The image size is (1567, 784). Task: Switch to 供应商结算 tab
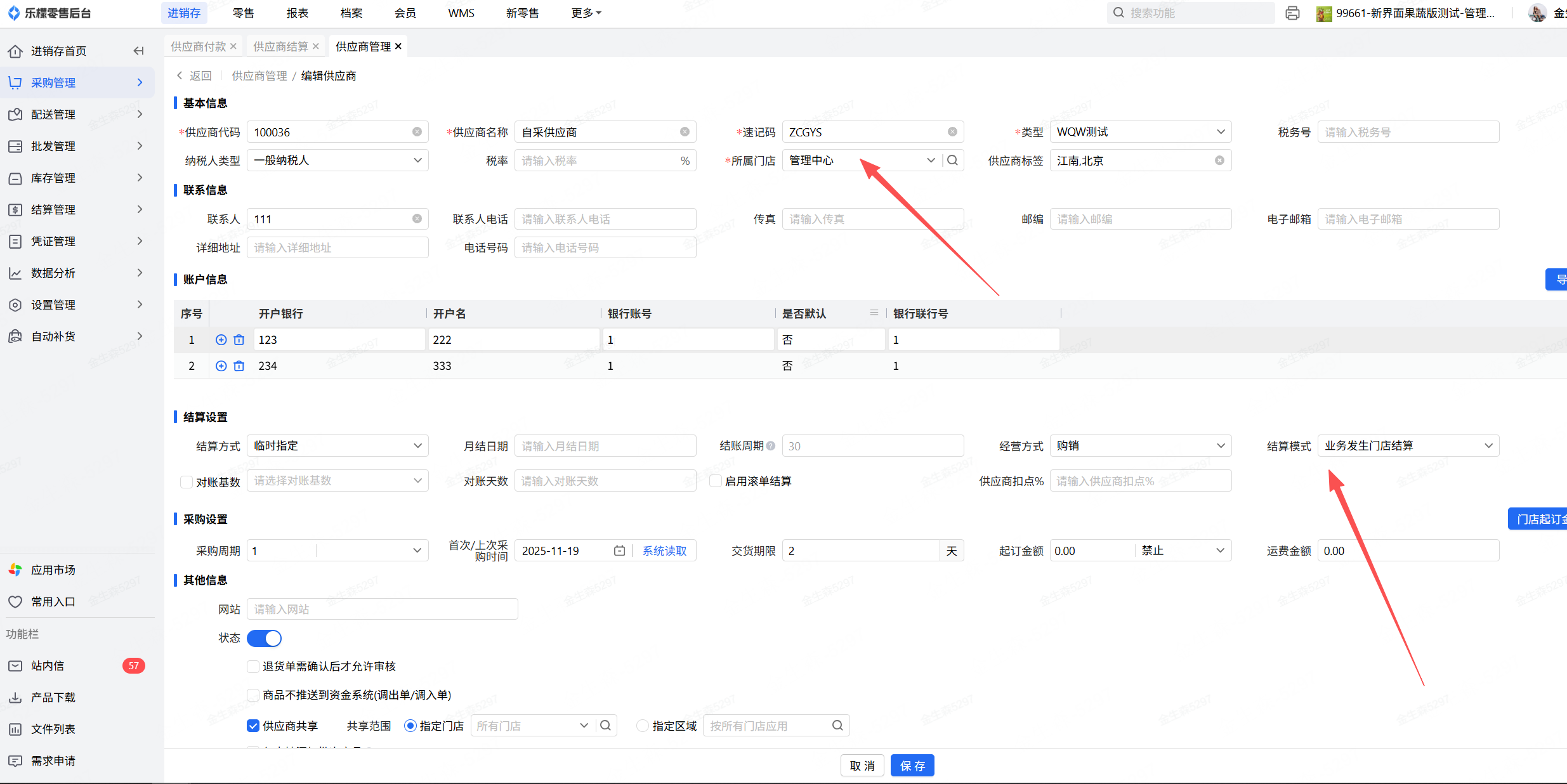click(x=280, y=46)
